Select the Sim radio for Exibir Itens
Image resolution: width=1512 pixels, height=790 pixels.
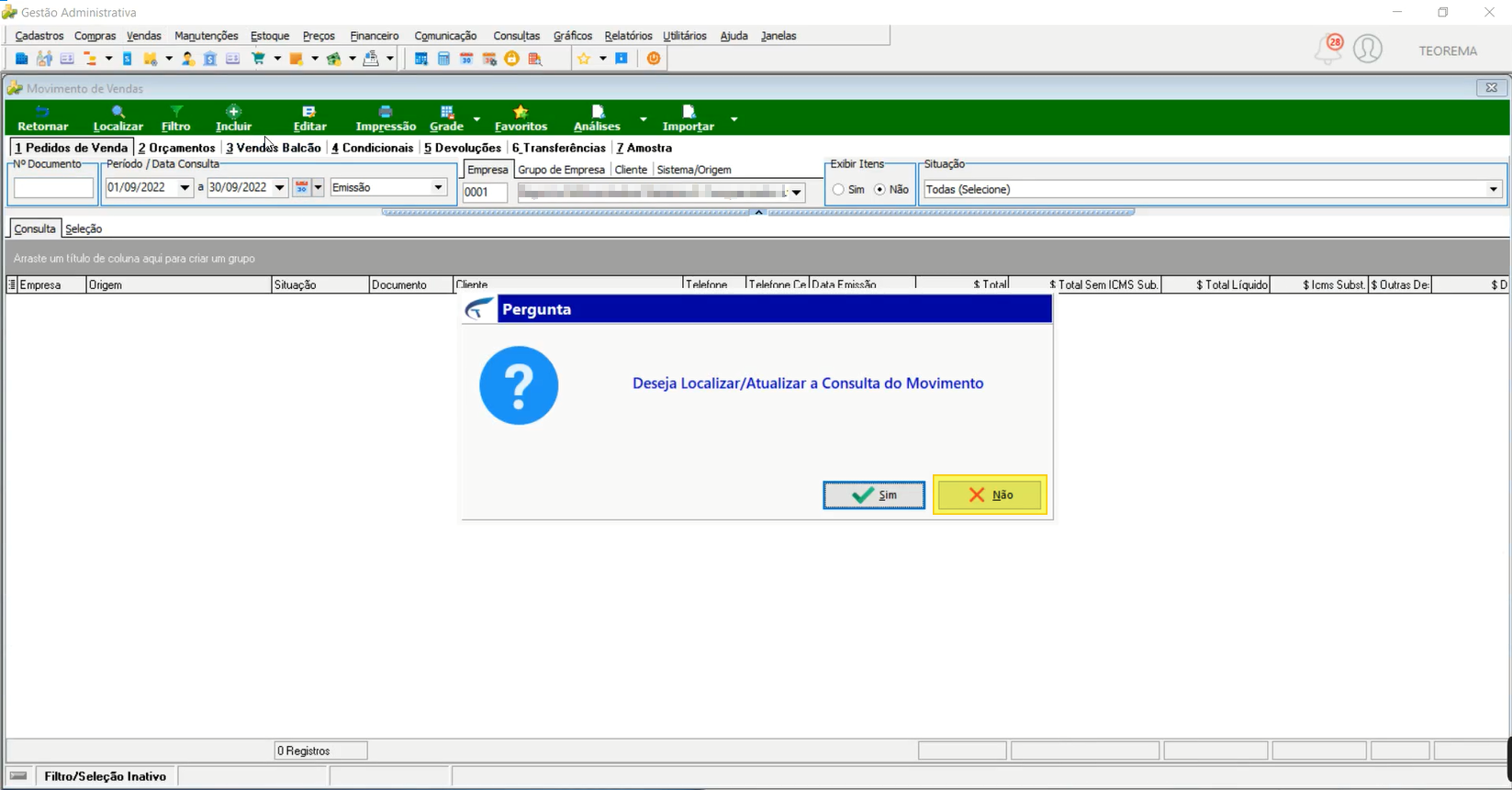[x=838, y=189]
